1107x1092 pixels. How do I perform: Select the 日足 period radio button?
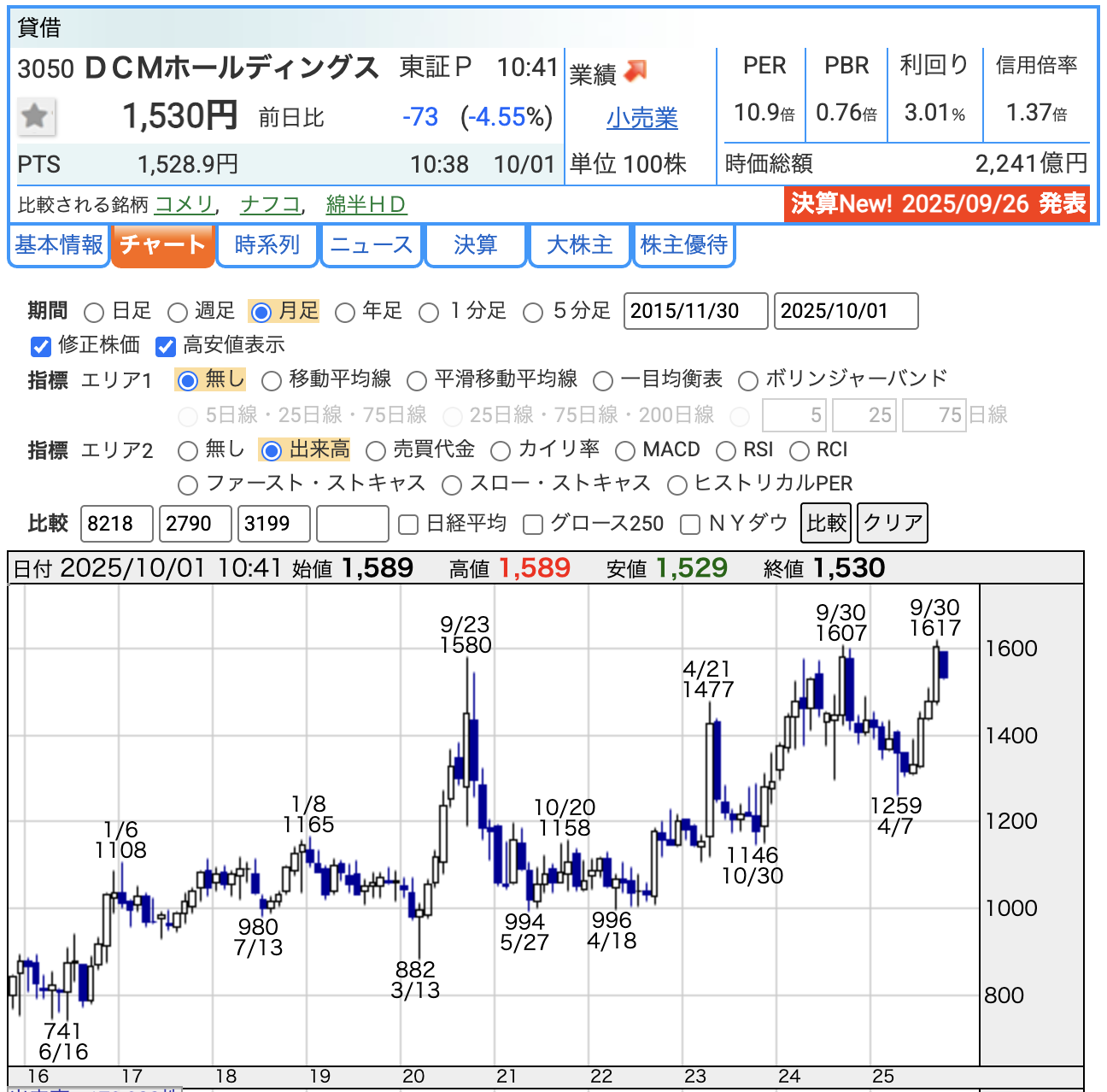[95, 313]
